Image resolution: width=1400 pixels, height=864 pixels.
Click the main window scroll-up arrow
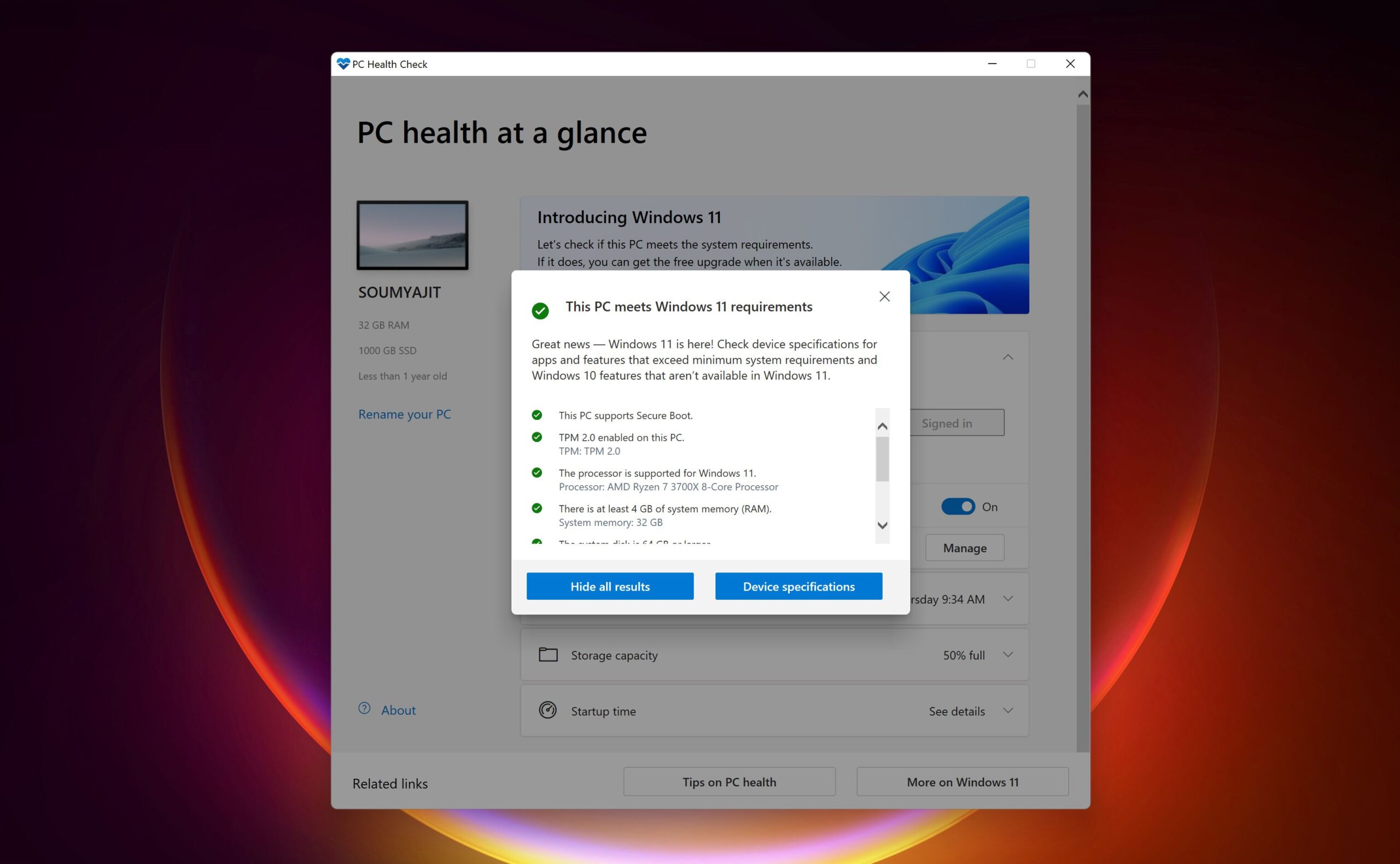pos(1082,94)
